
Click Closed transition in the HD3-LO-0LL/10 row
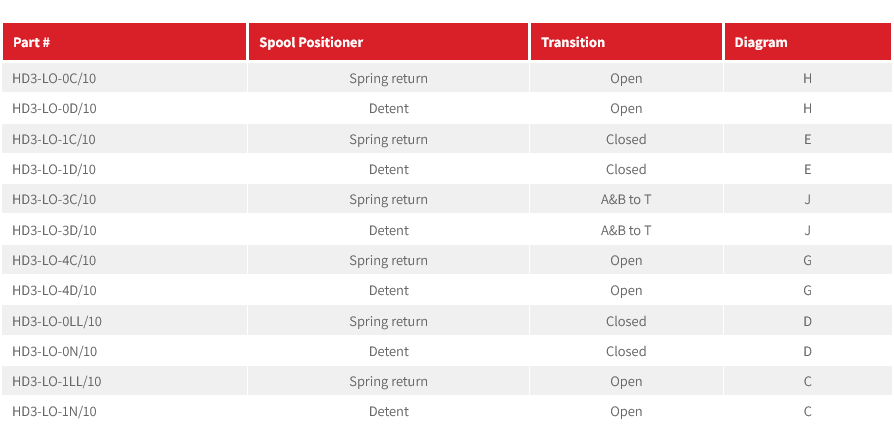(x=626, y=321)
